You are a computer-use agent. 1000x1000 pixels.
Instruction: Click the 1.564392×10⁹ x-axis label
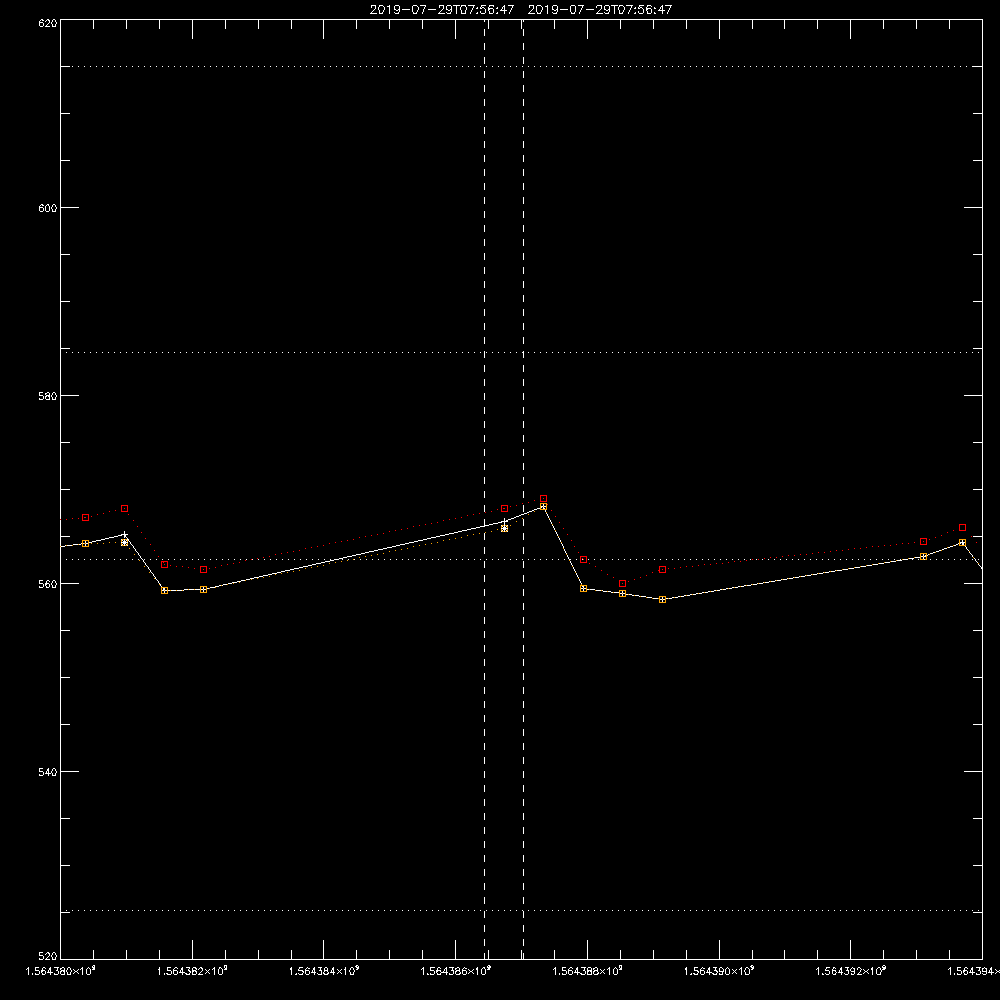pyautogui.click(x=851, y=971)
